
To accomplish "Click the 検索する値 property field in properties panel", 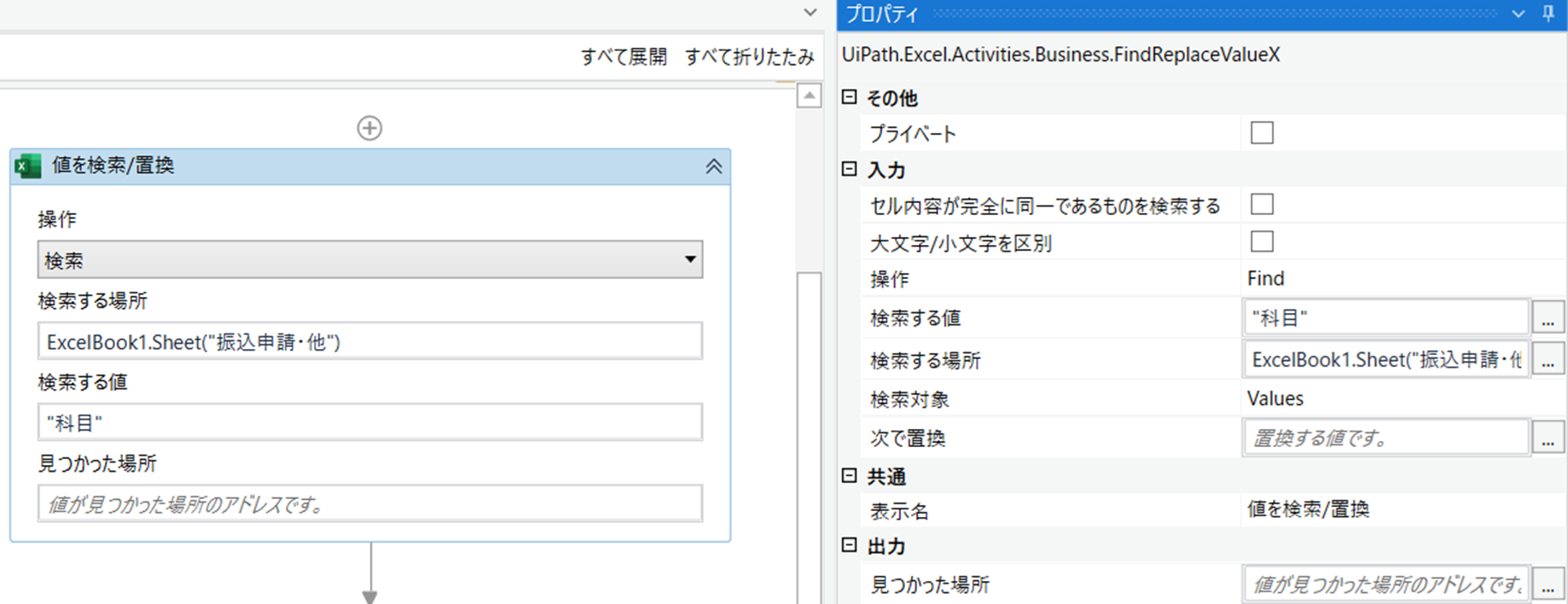I will click(x=1386, y=318).
